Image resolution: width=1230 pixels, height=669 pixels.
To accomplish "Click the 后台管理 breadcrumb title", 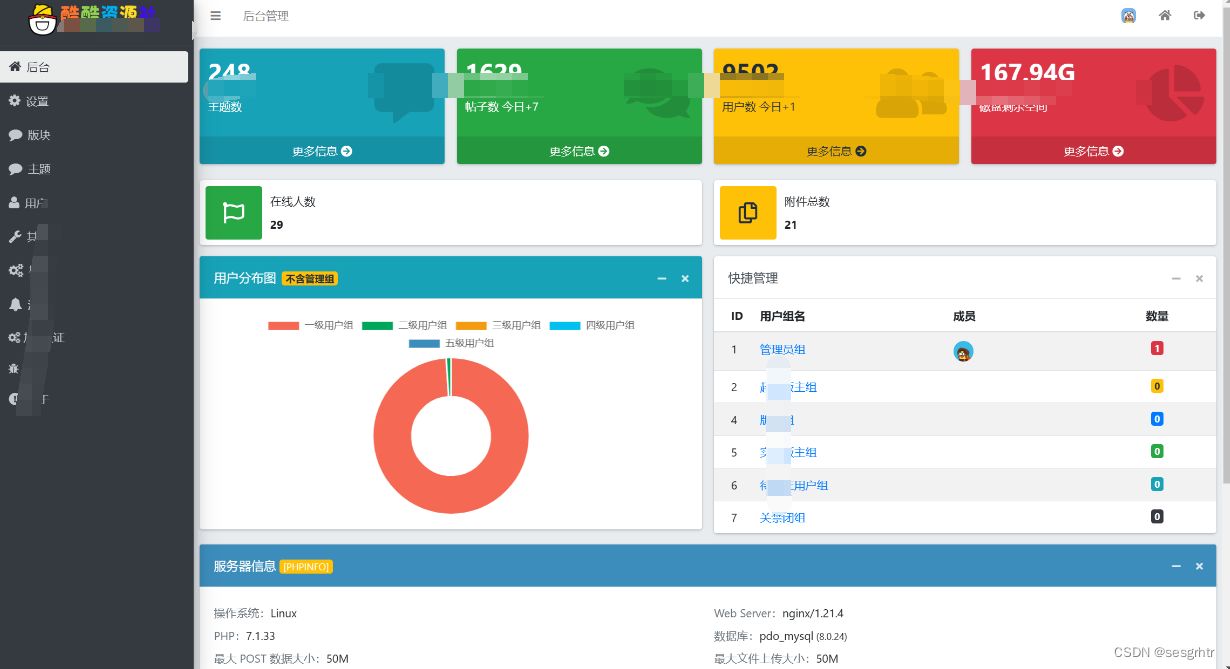I will pos(265,16).
